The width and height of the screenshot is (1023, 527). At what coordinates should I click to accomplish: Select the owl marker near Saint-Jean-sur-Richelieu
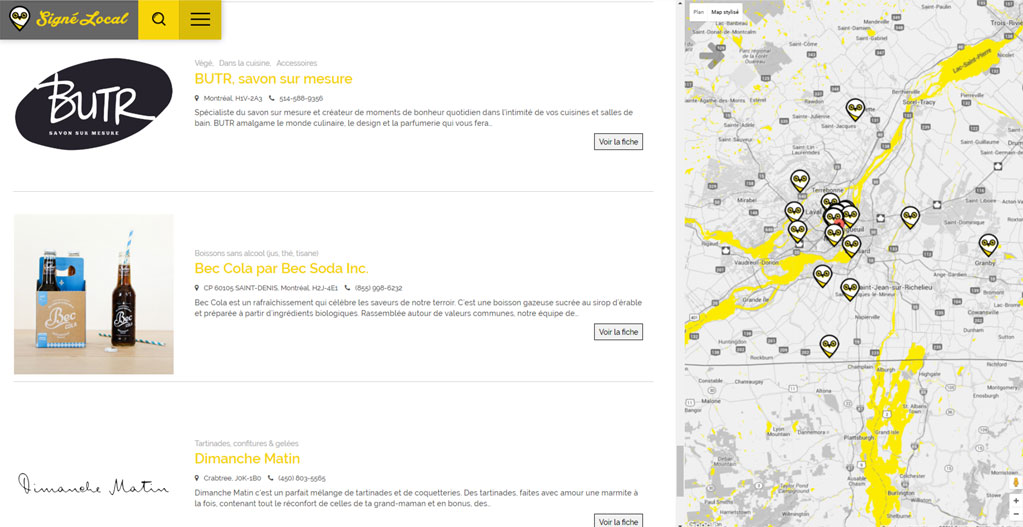coord(849,289)
